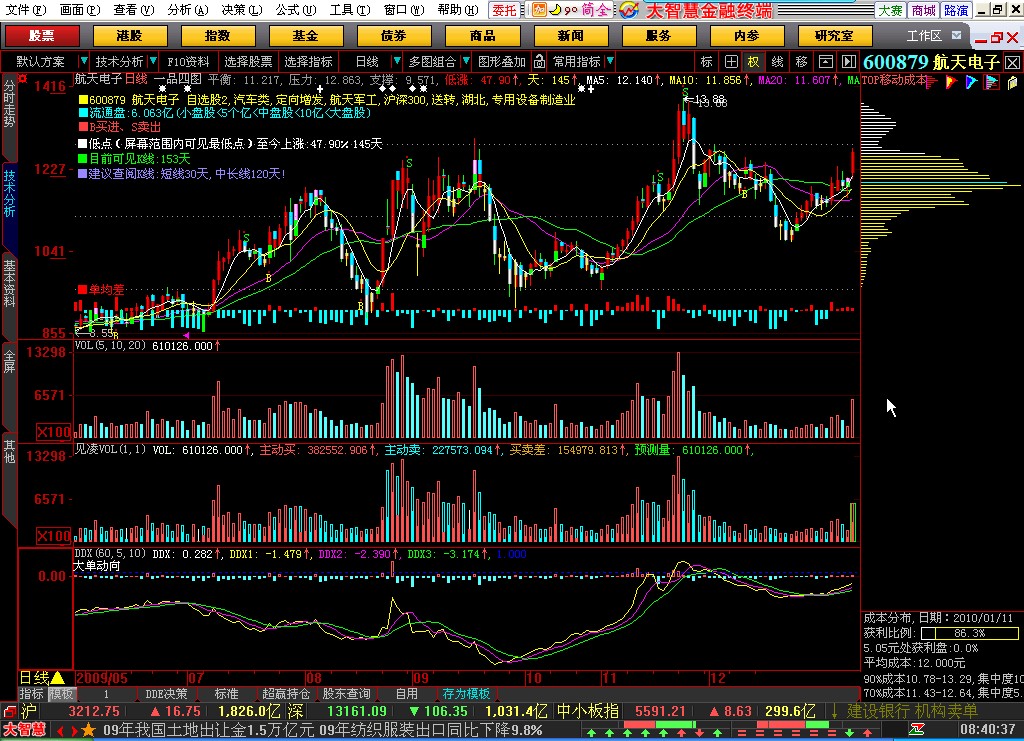Click the news ticker next arrow
The image size is (1024, 741).
tap(74, 731)
